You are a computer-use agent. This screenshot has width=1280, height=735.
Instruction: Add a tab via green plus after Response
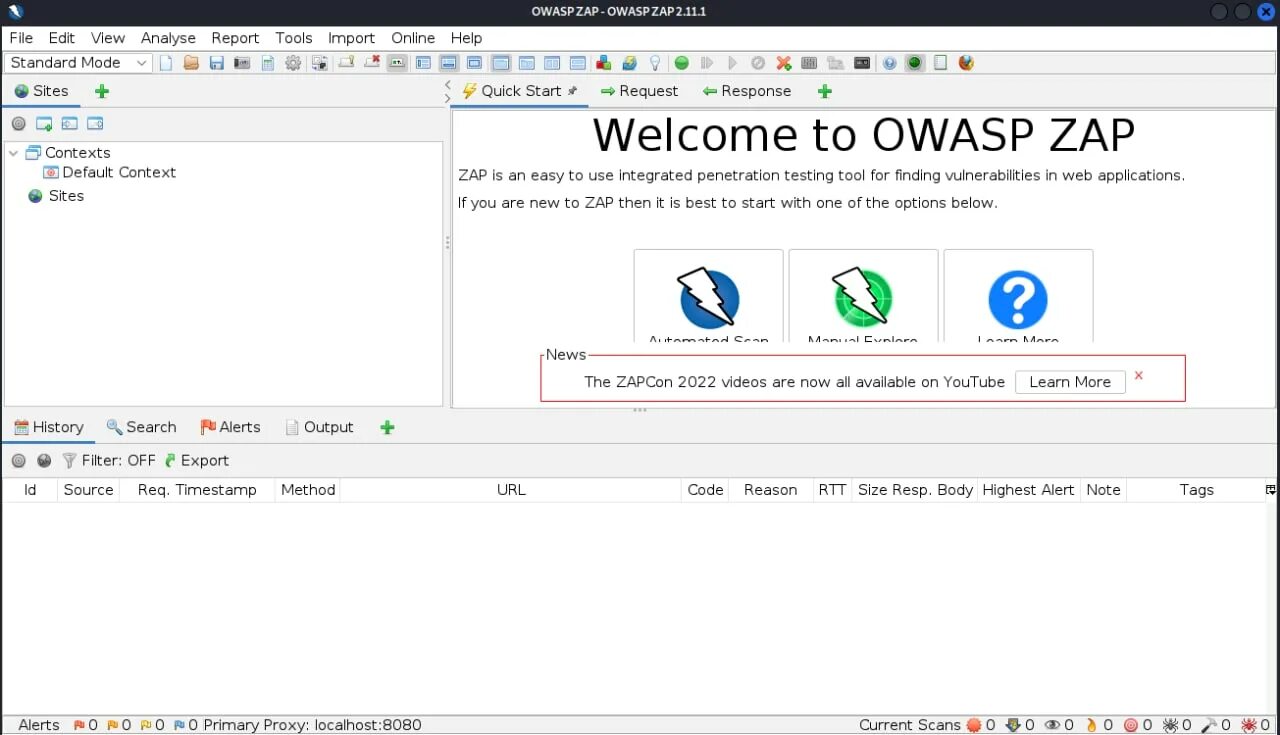pos(824,91)
